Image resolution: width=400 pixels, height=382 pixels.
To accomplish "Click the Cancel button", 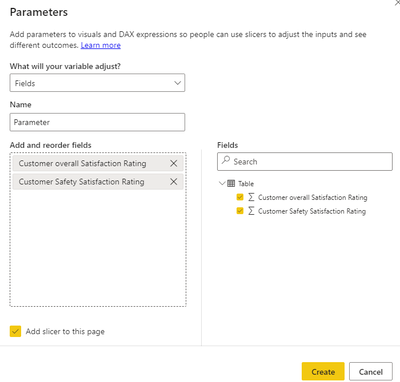I will tap(371, 371).
